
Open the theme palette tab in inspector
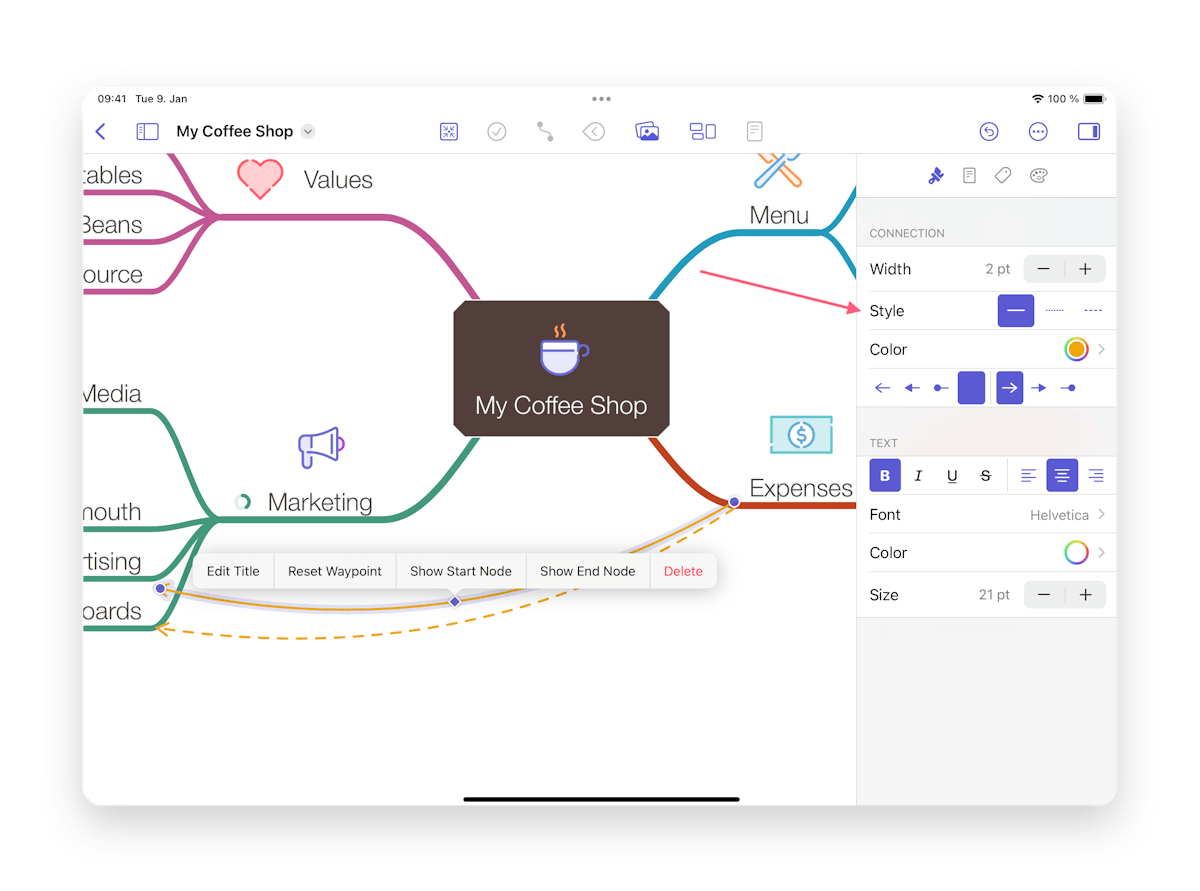1038,175
